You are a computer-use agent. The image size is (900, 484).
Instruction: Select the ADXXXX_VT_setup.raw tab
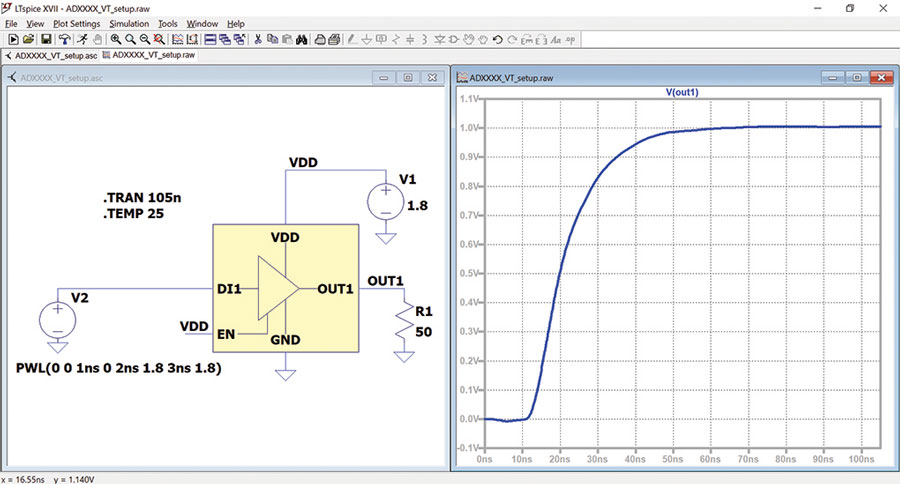153,55
